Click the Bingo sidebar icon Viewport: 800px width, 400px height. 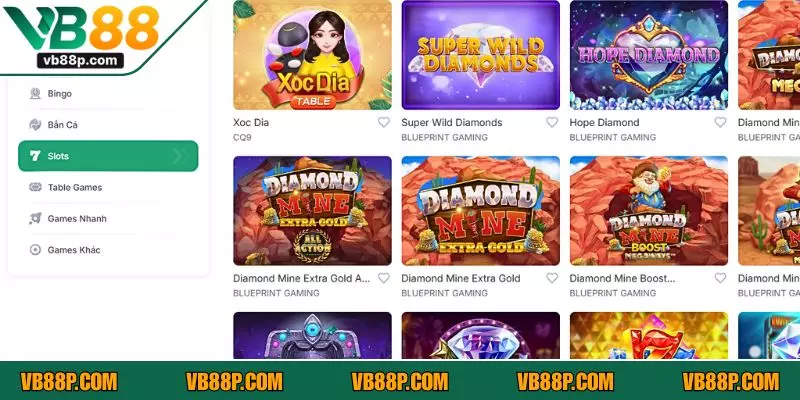click(x=35, y=93)
